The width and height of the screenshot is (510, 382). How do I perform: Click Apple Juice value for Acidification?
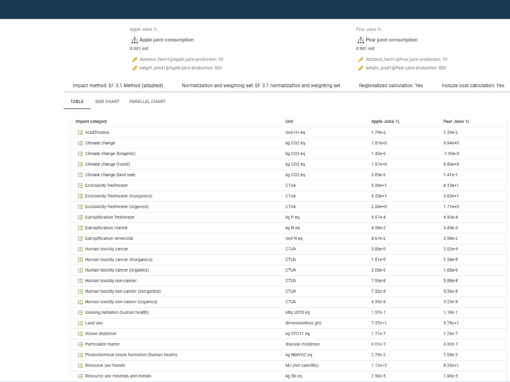click(x=379, y=132)
